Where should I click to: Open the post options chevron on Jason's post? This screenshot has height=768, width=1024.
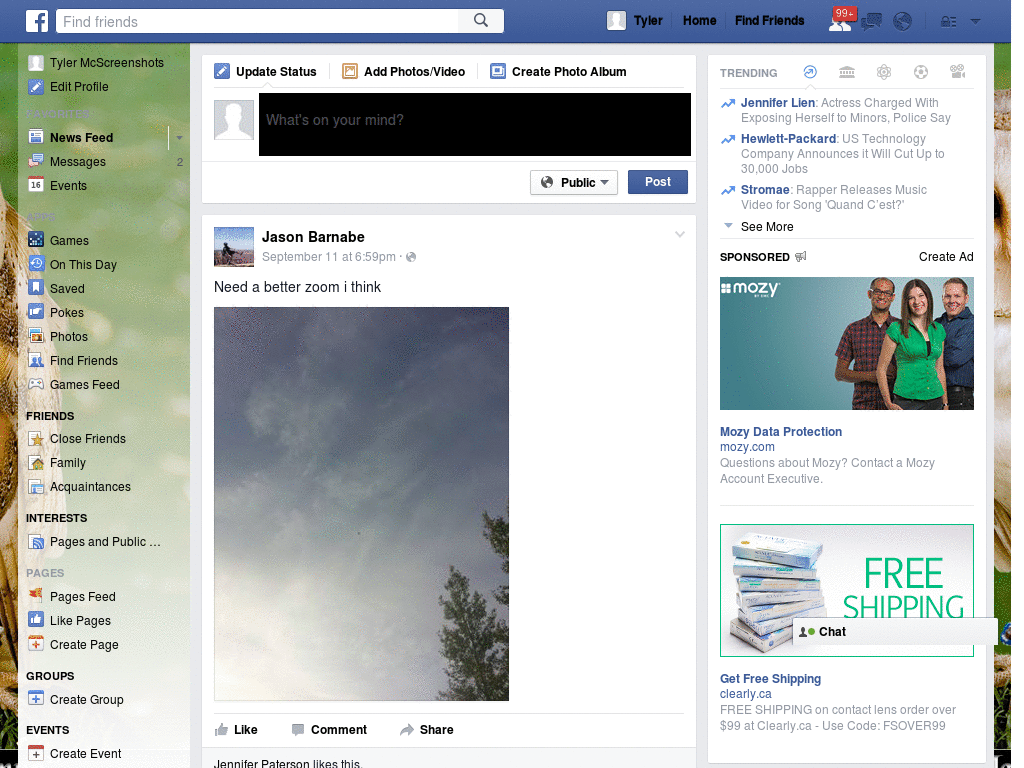pyautogui.click(x=680, y=234)
